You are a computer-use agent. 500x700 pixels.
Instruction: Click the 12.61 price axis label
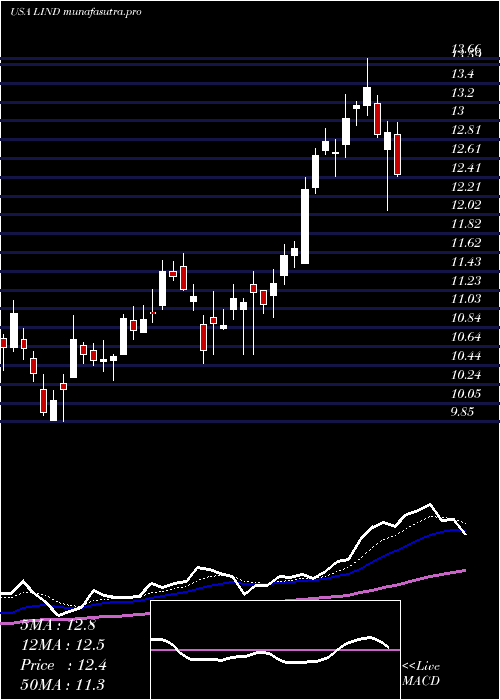click(466, 149)
